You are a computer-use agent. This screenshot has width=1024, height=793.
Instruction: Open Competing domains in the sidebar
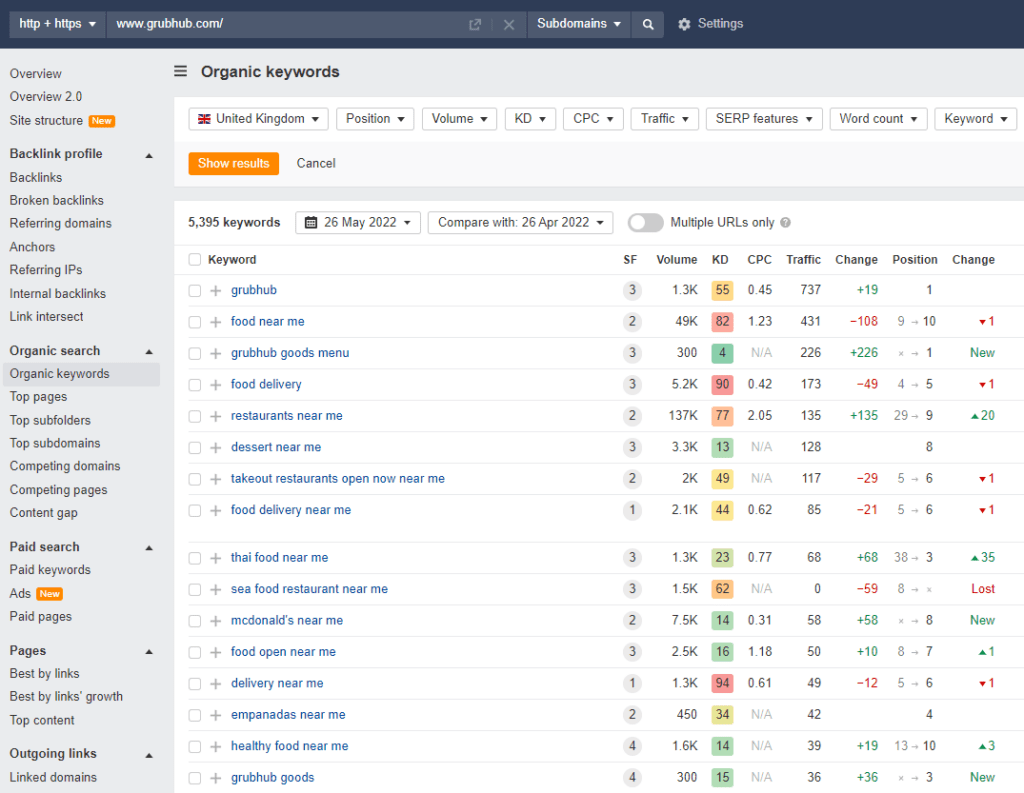coord(65,466)
